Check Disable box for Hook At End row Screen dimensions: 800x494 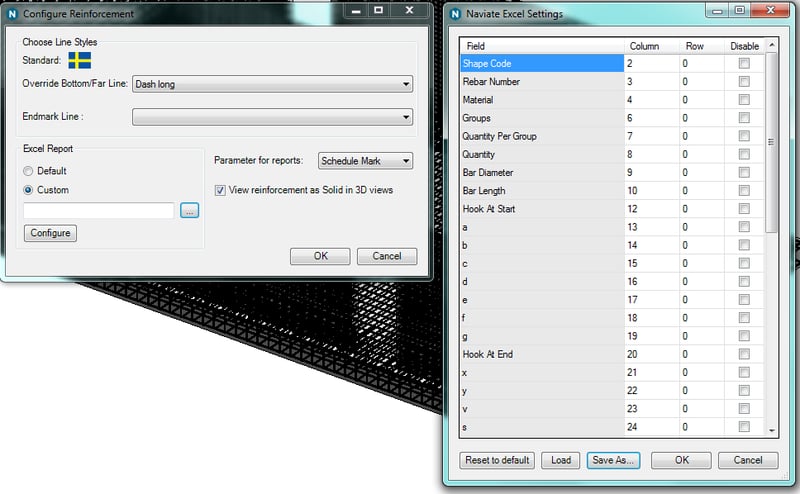click(744, 354)
